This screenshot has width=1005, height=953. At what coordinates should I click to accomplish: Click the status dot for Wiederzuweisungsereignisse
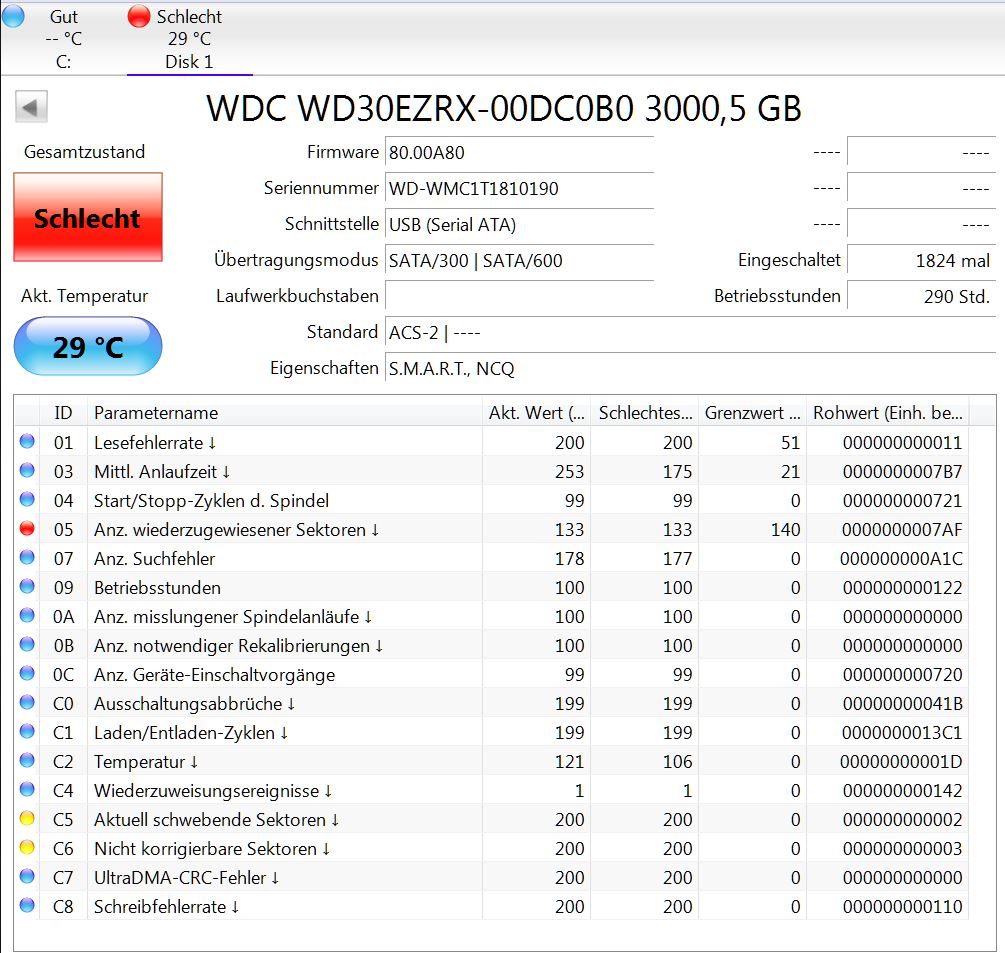tap(27, 790)
